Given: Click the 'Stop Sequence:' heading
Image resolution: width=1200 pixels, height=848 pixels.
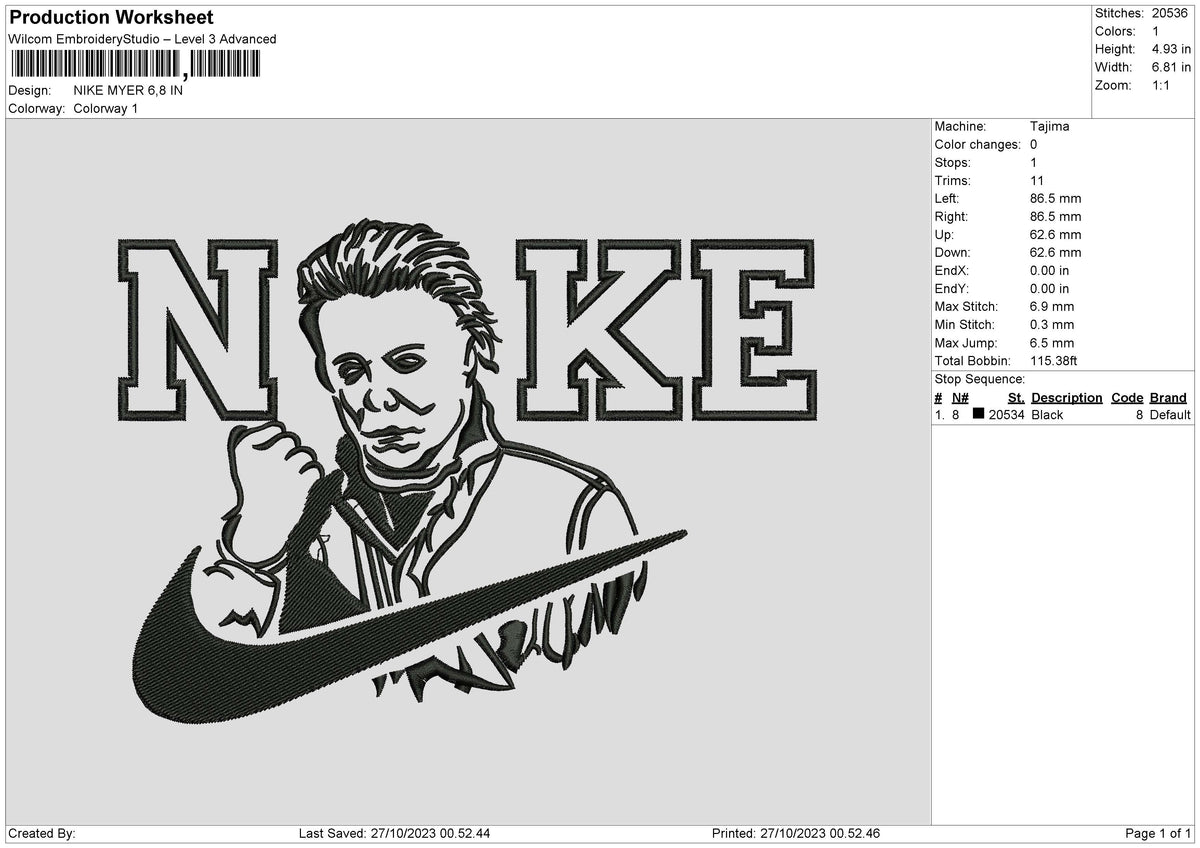Looking at the screenshot, I should point(979,379).
